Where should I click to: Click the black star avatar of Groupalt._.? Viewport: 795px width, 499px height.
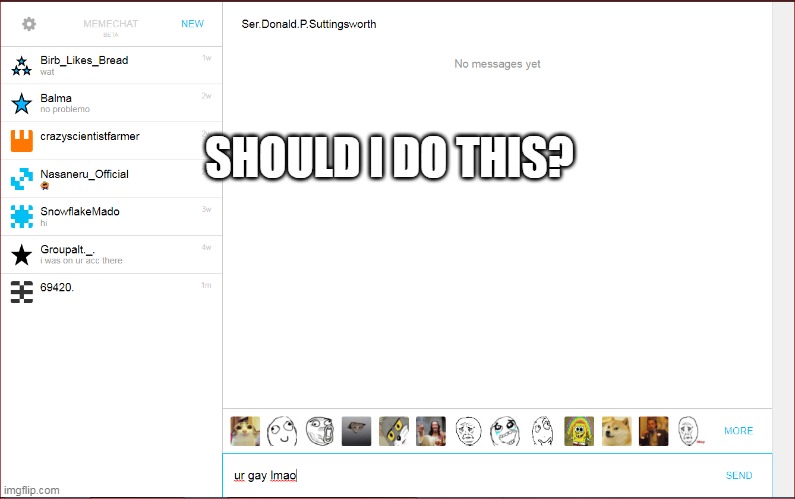(x=22, y=255)
